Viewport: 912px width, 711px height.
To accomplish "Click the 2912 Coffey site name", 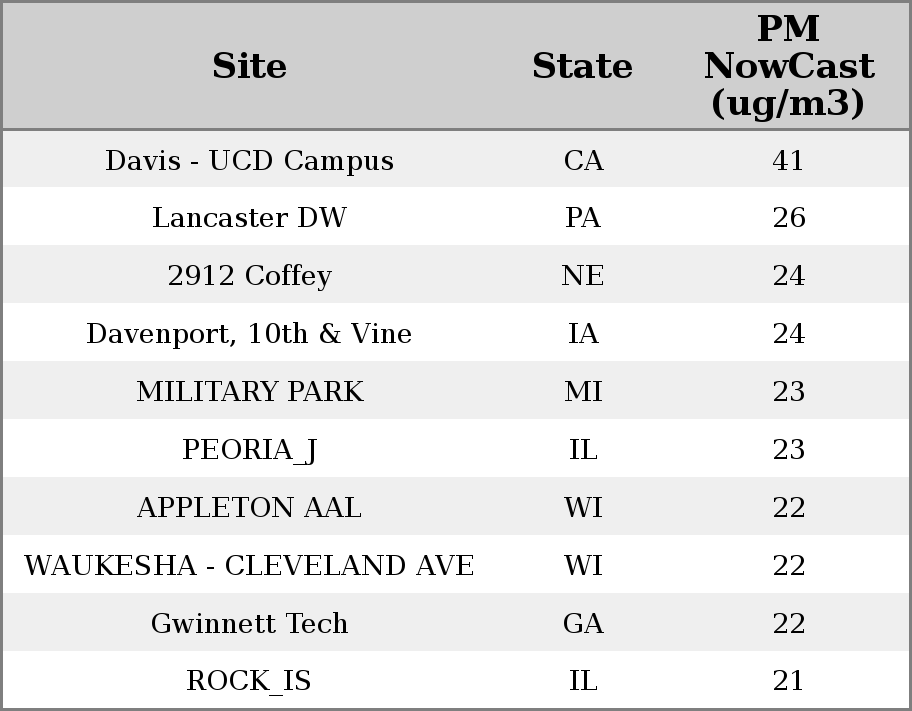I will [x=249, y=276].
